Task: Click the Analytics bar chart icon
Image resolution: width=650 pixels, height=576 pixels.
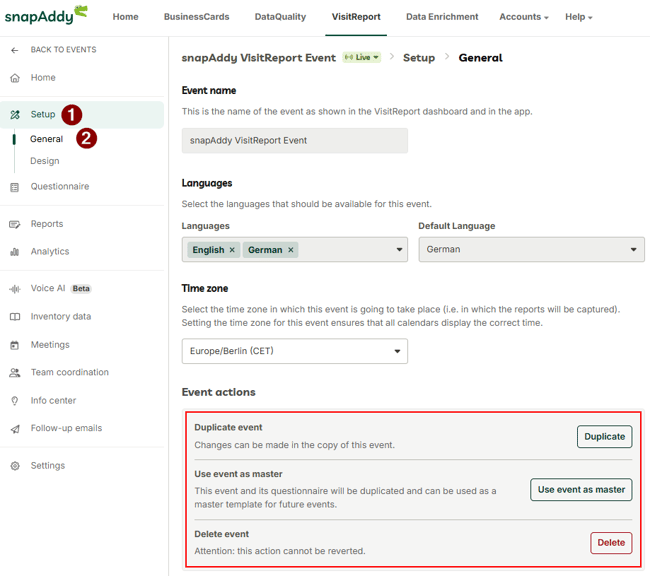Action: (15, 252)
